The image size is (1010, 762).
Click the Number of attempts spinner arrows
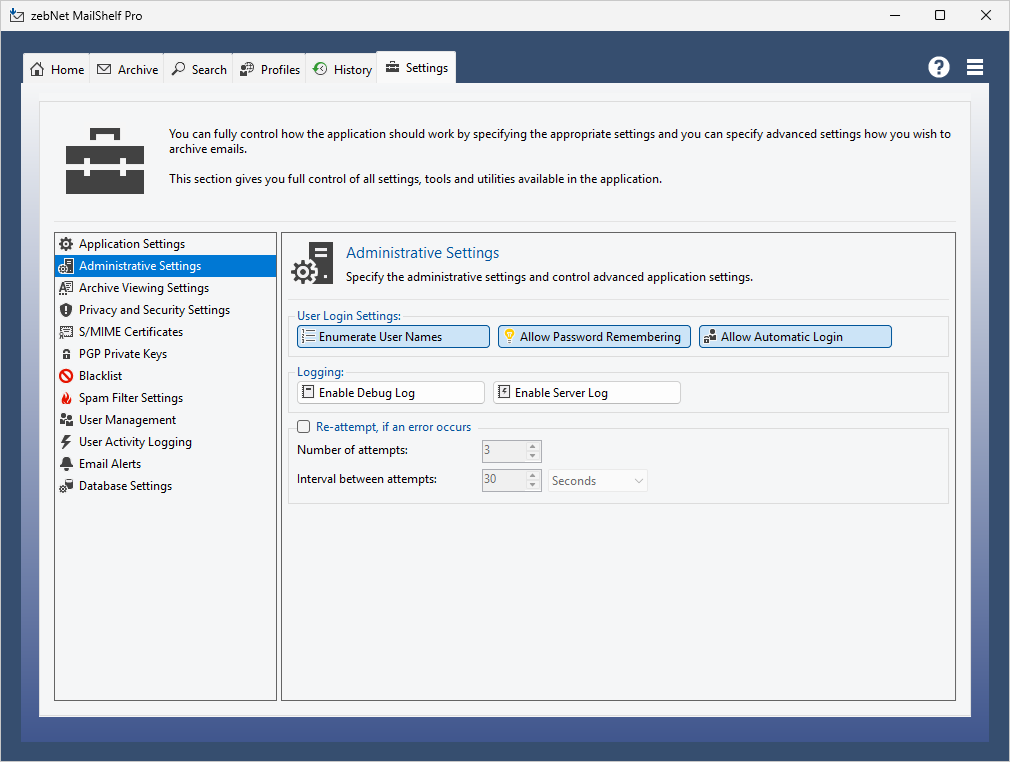[x=533, y=451]
